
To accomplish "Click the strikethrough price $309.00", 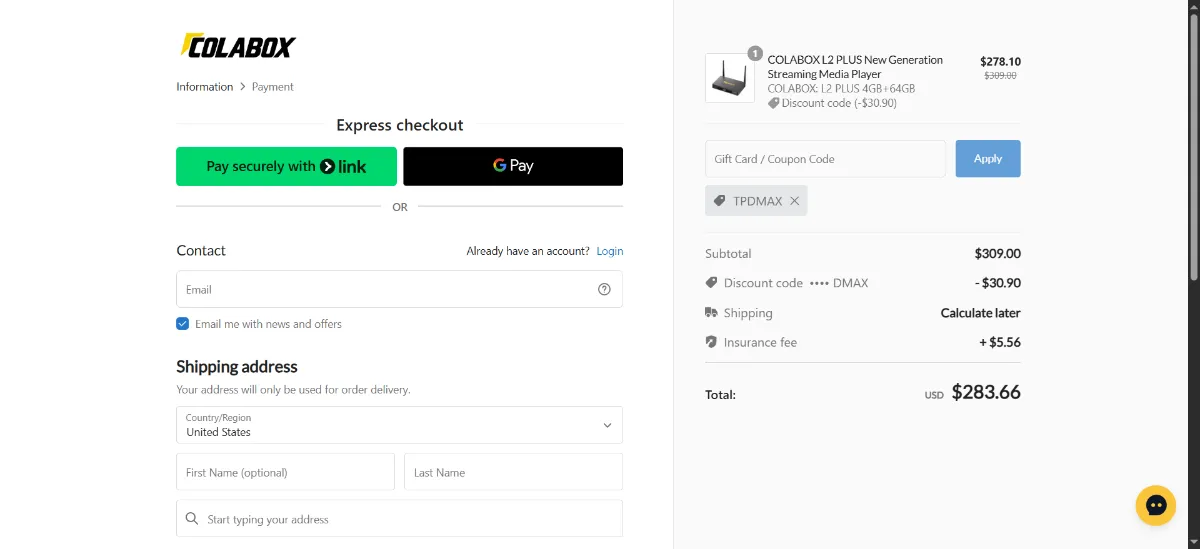I will click(1000, 75).
